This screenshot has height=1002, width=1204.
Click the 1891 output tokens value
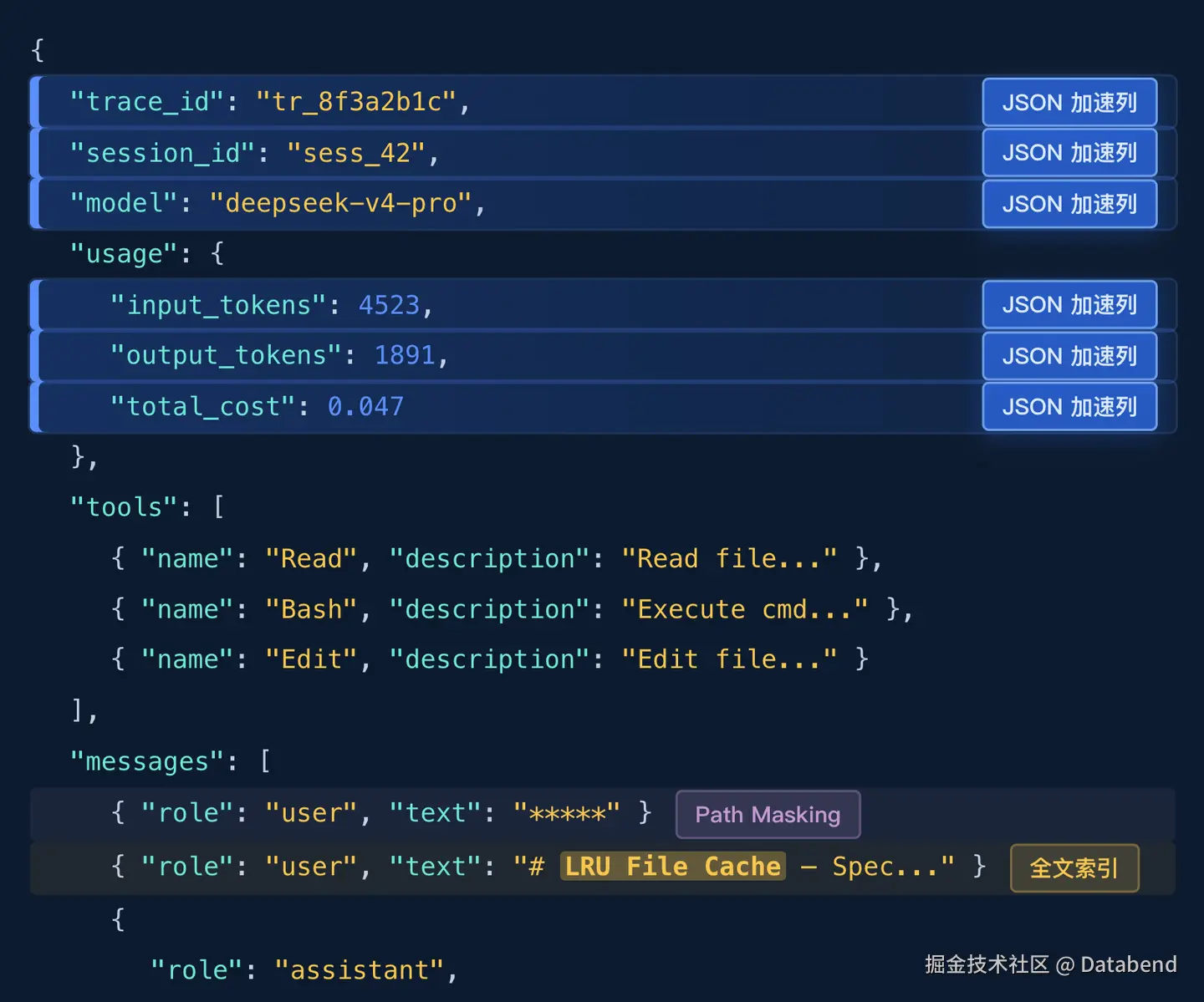click(405, 355)
